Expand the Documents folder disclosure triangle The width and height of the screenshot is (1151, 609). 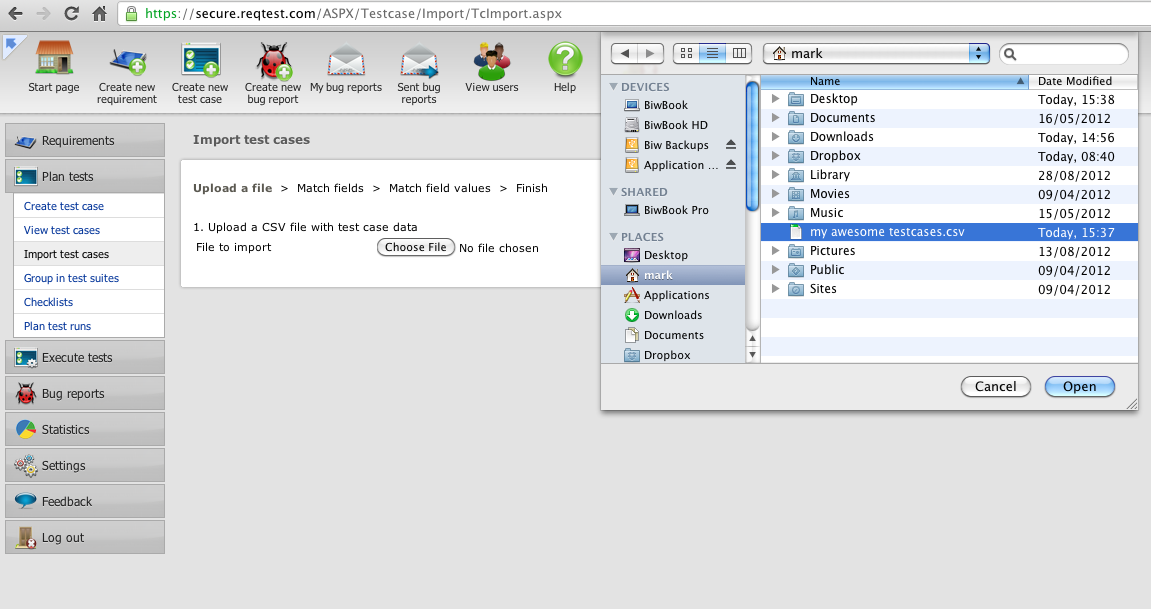pos(776,118)
